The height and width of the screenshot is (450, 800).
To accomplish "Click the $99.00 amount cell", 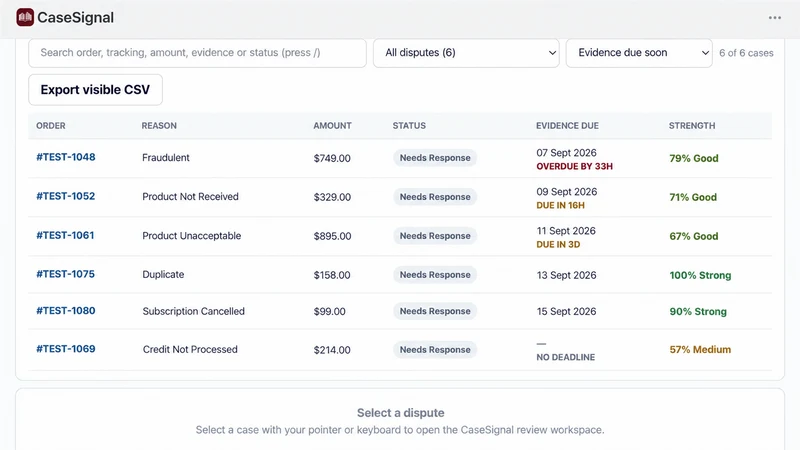I will coord(330,311).
